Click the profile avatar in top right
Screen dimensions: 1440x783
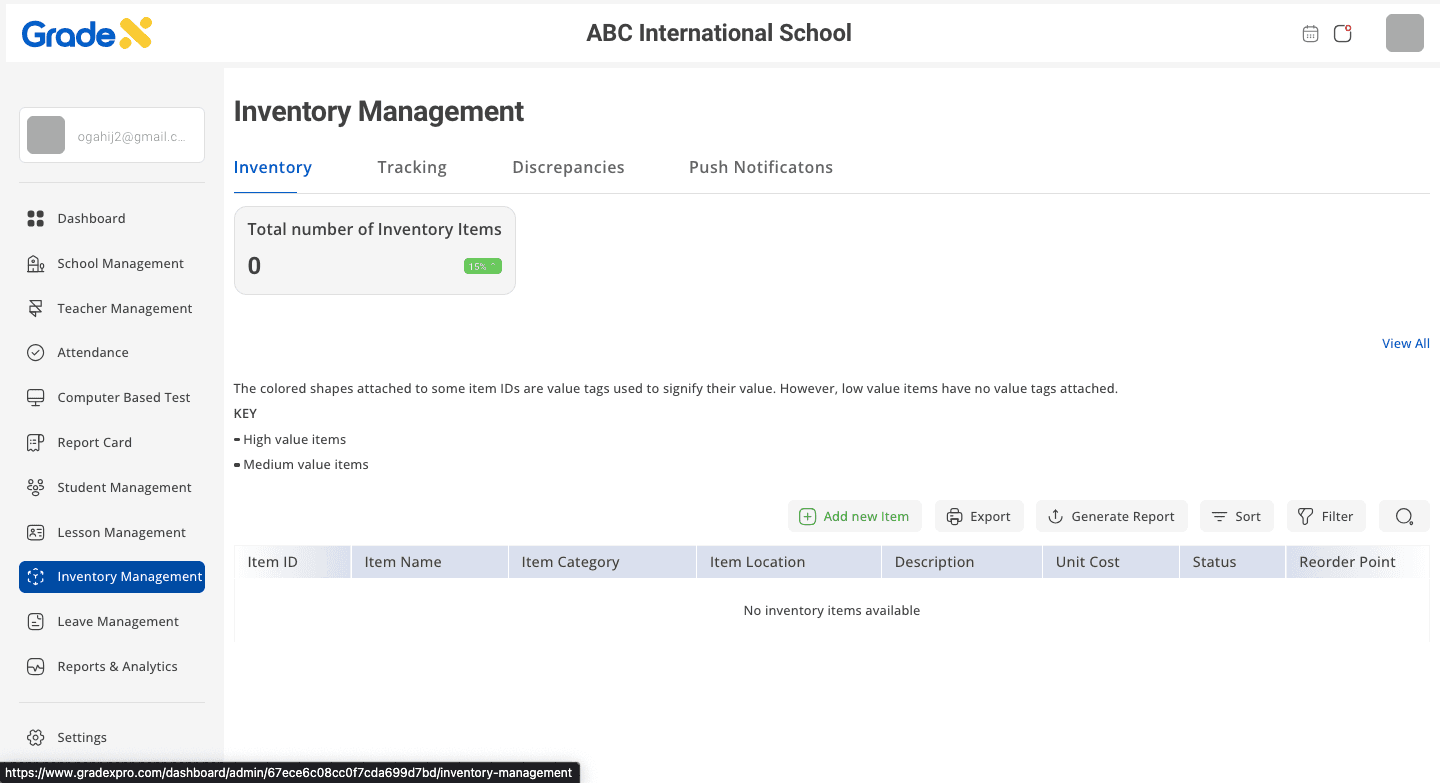coord(1404,34)
